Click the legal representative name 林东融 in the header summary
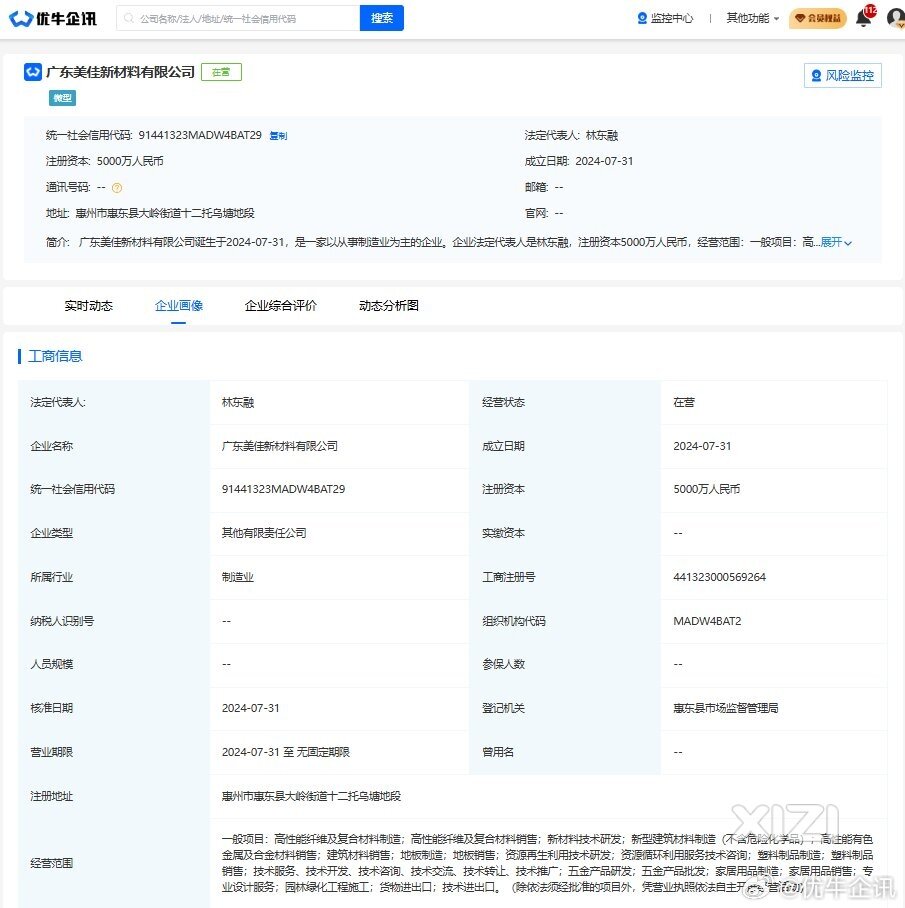 [x=602, y=136]
